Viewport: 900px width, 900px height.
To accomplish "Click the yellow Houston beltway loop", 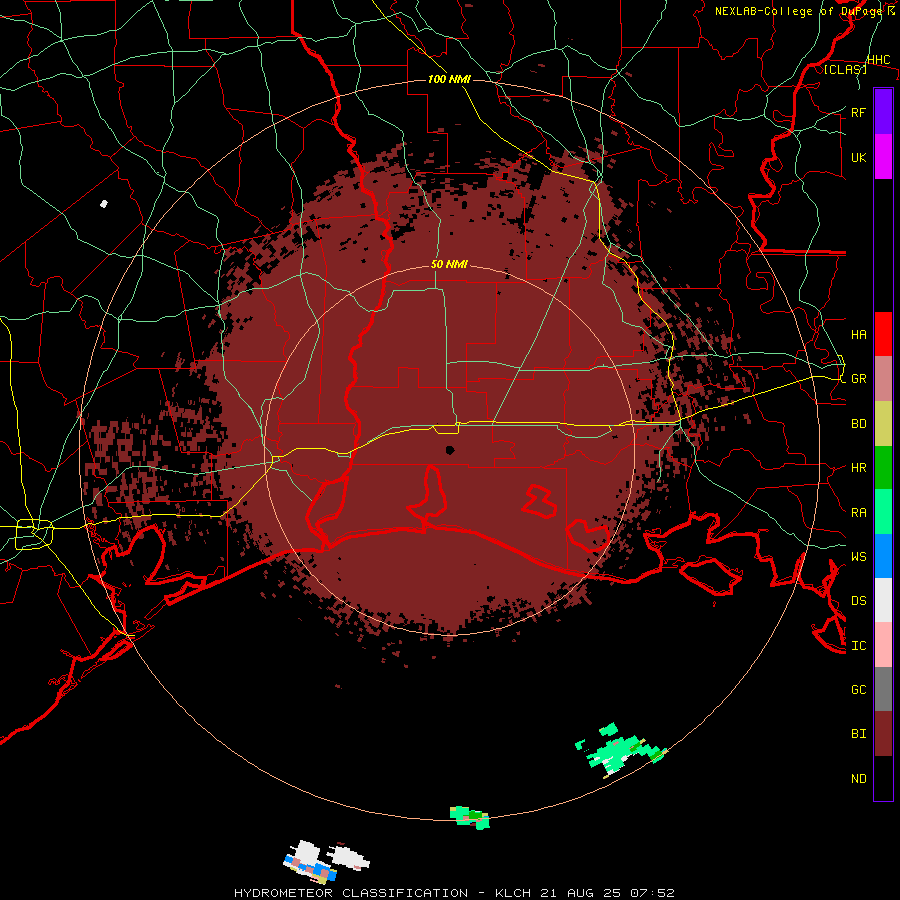I will (x=34, y=534).
